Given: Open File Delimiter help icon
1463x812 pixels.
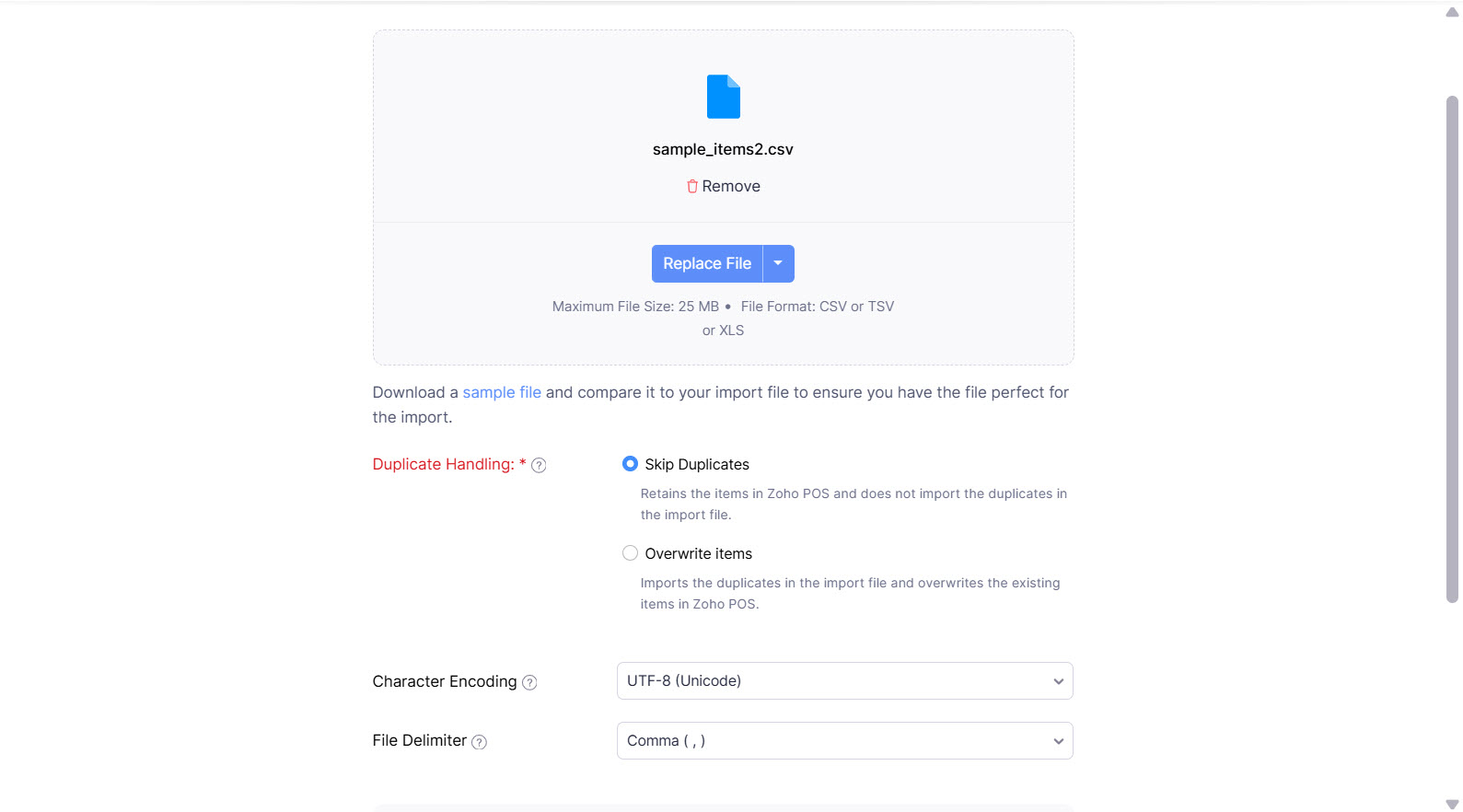Looking at the screenshot, I should coord(479,742).
